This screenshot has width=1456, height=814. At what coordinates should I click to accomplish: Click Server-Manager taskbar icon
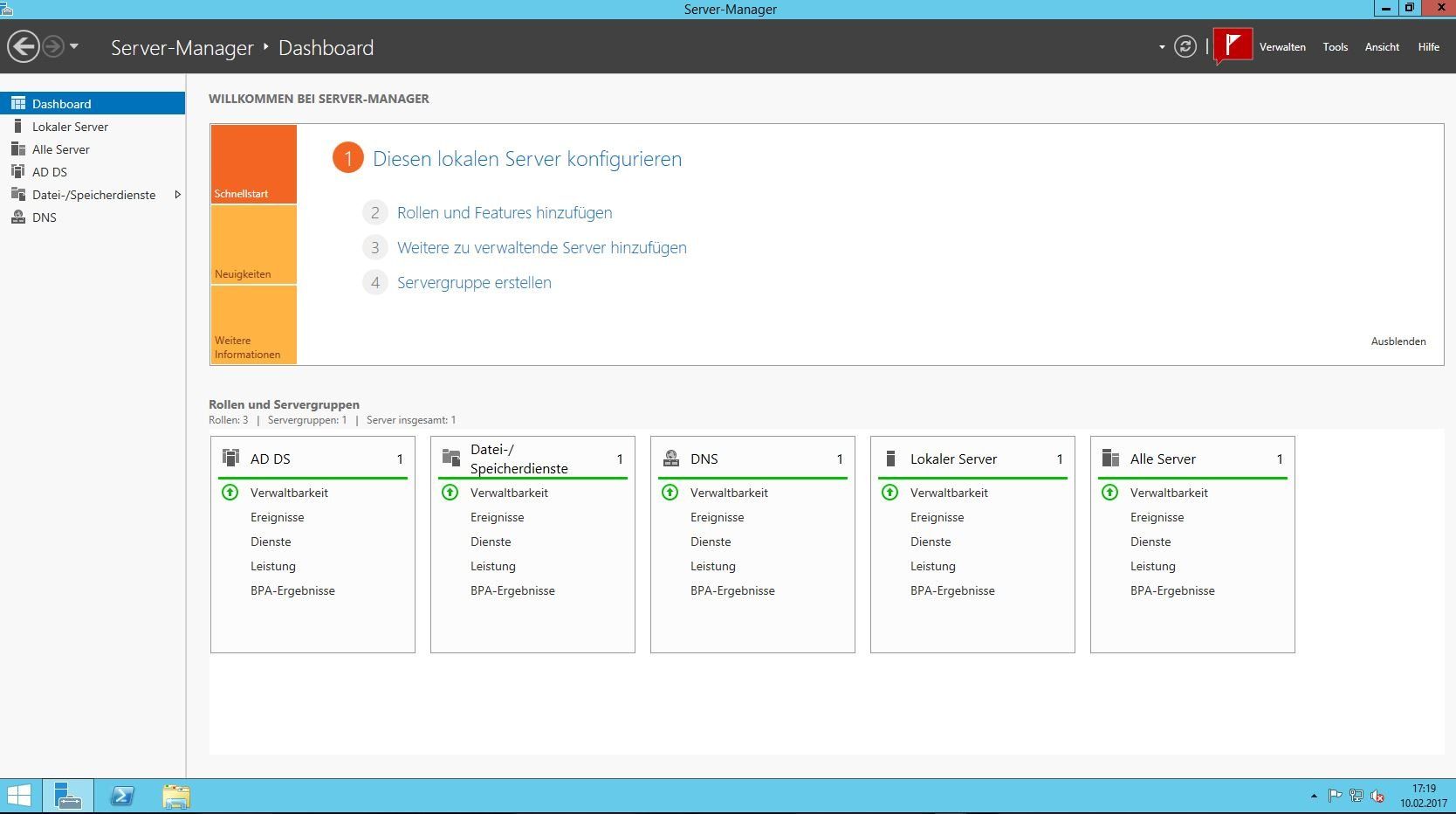[x=68, y=796]
